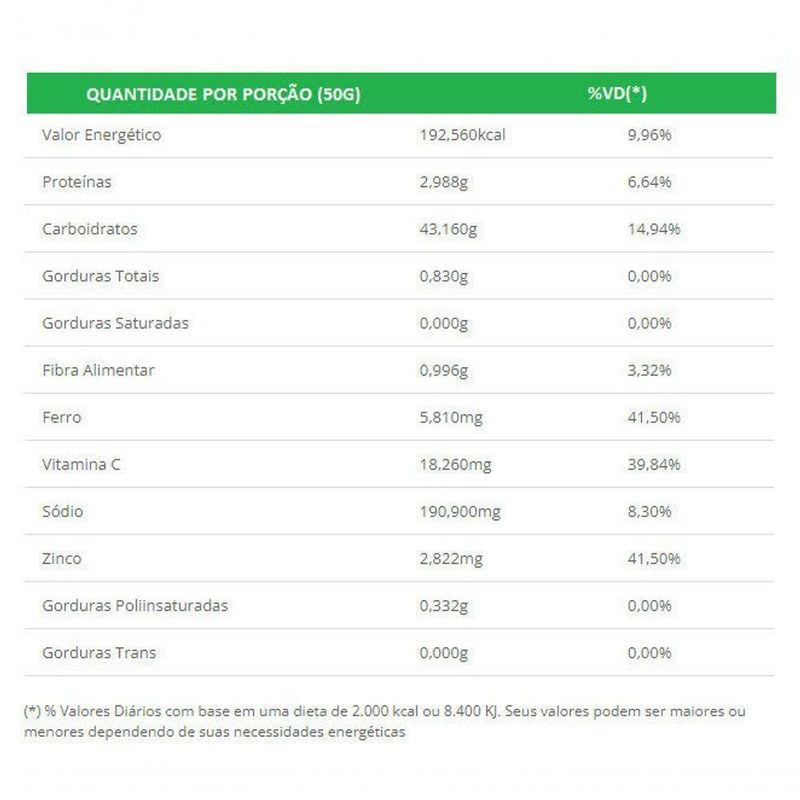This screenshot has height=800, width=800.
Task: Select the Gorduras Poliinsaturadas row label
Action: tap(135, 606)
